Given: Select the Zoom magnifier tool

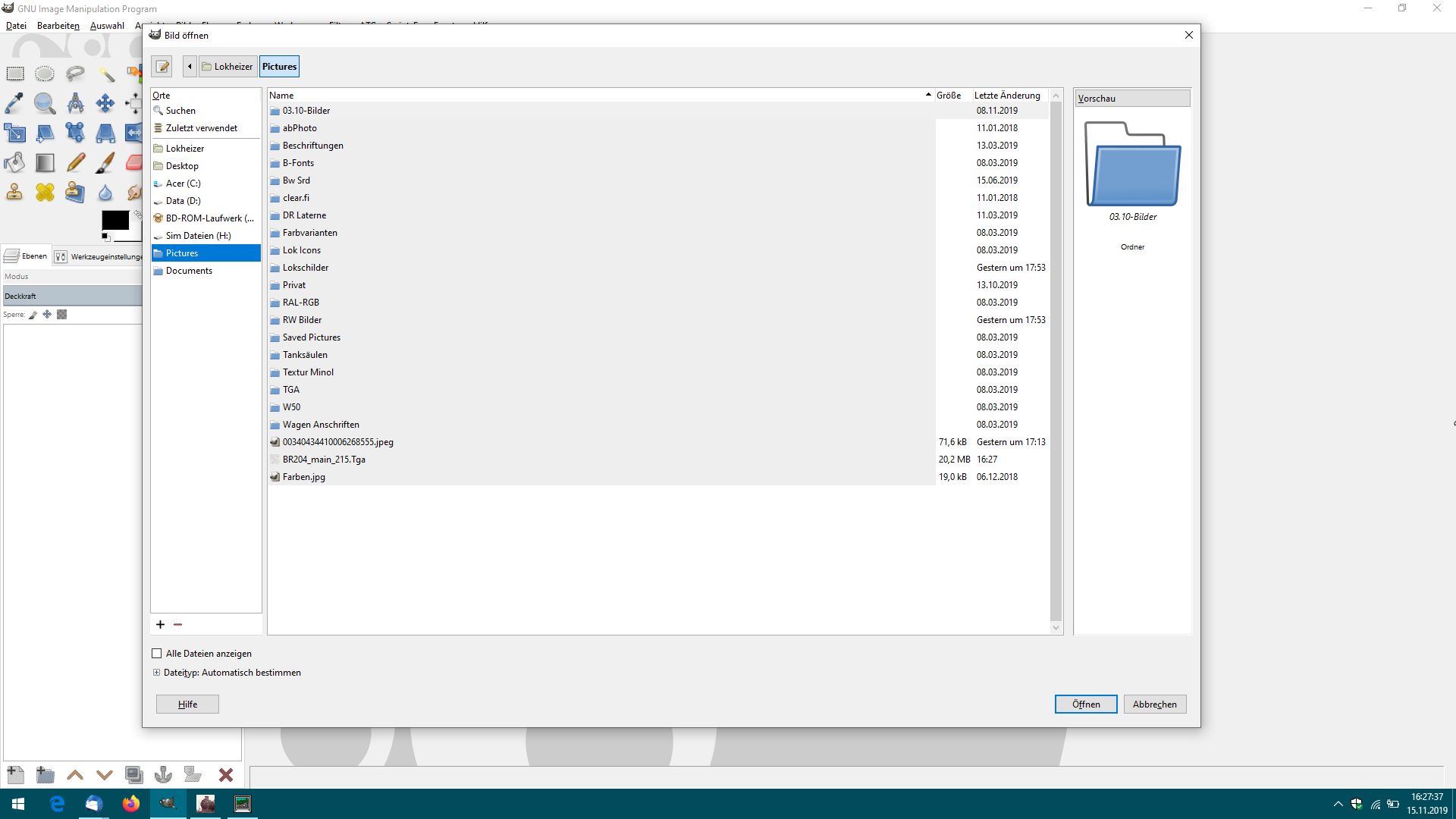Looking at the screenshot, I should pyautogui.click(x=45, y=103).
